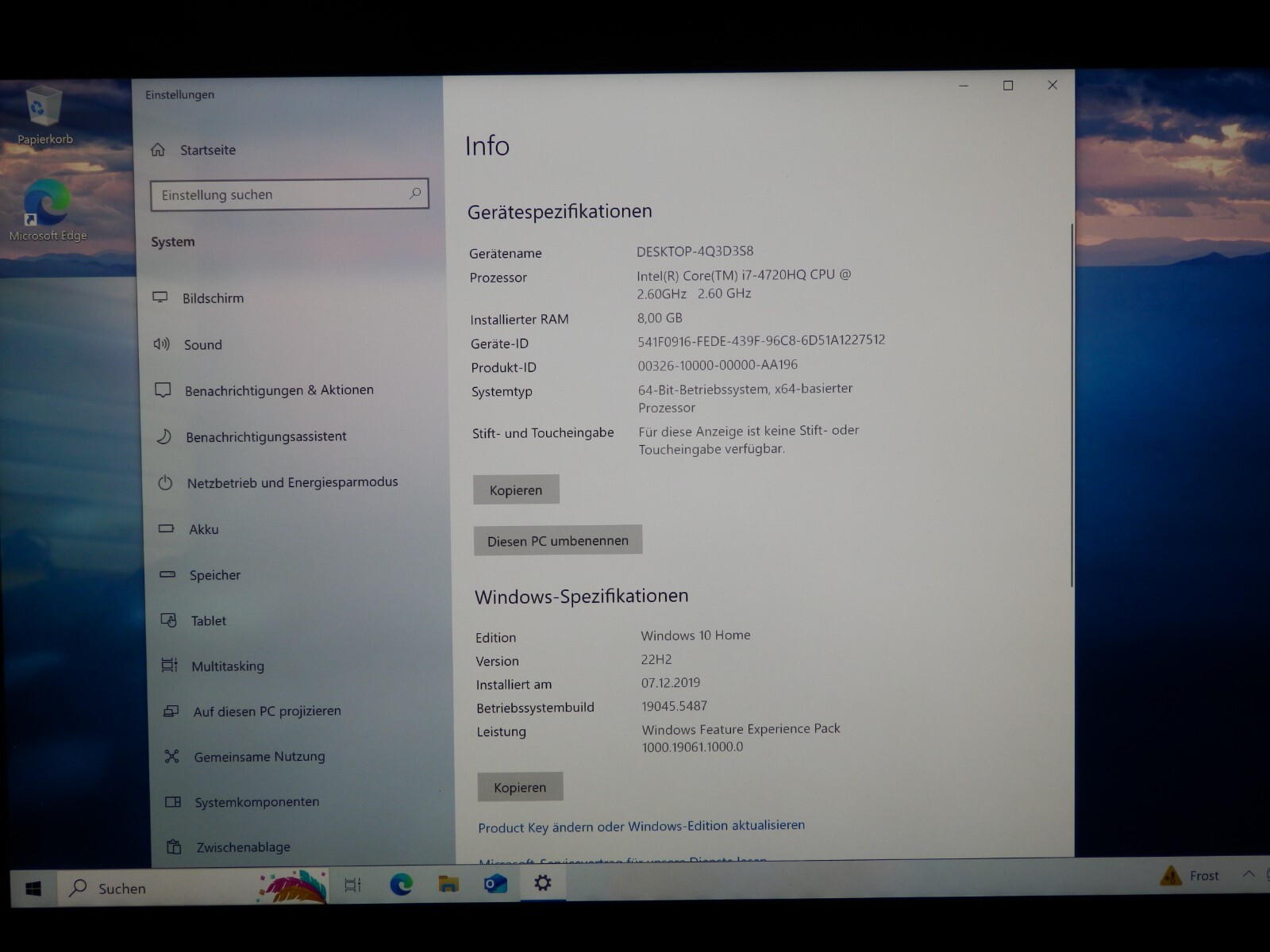
Task: Click Diesen PC umbenennen button
Action: tap(558, 540)
